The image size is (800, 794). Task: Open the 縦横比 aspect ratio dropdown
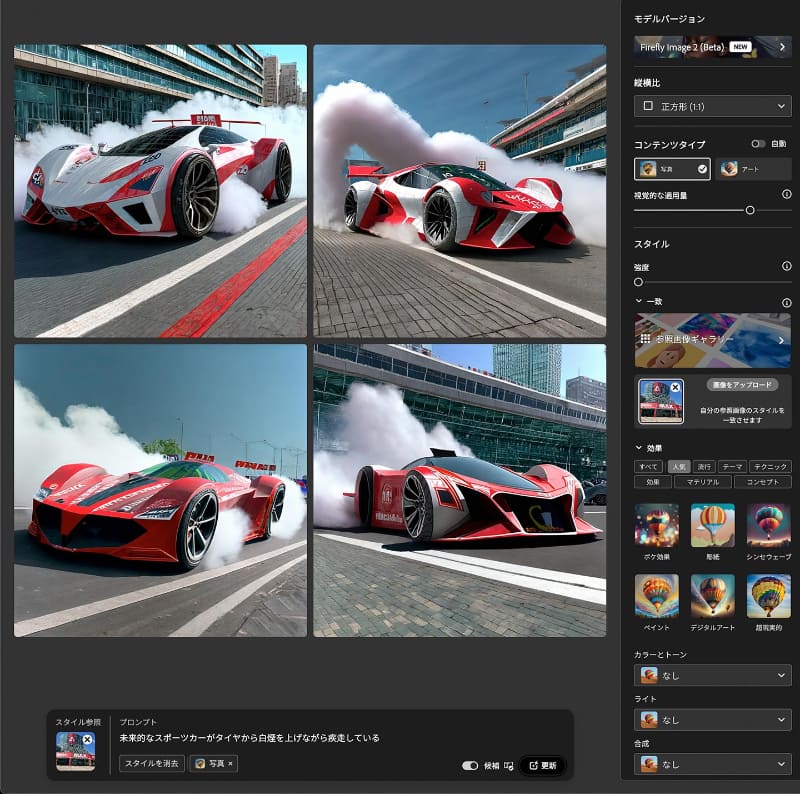point(712,106)
